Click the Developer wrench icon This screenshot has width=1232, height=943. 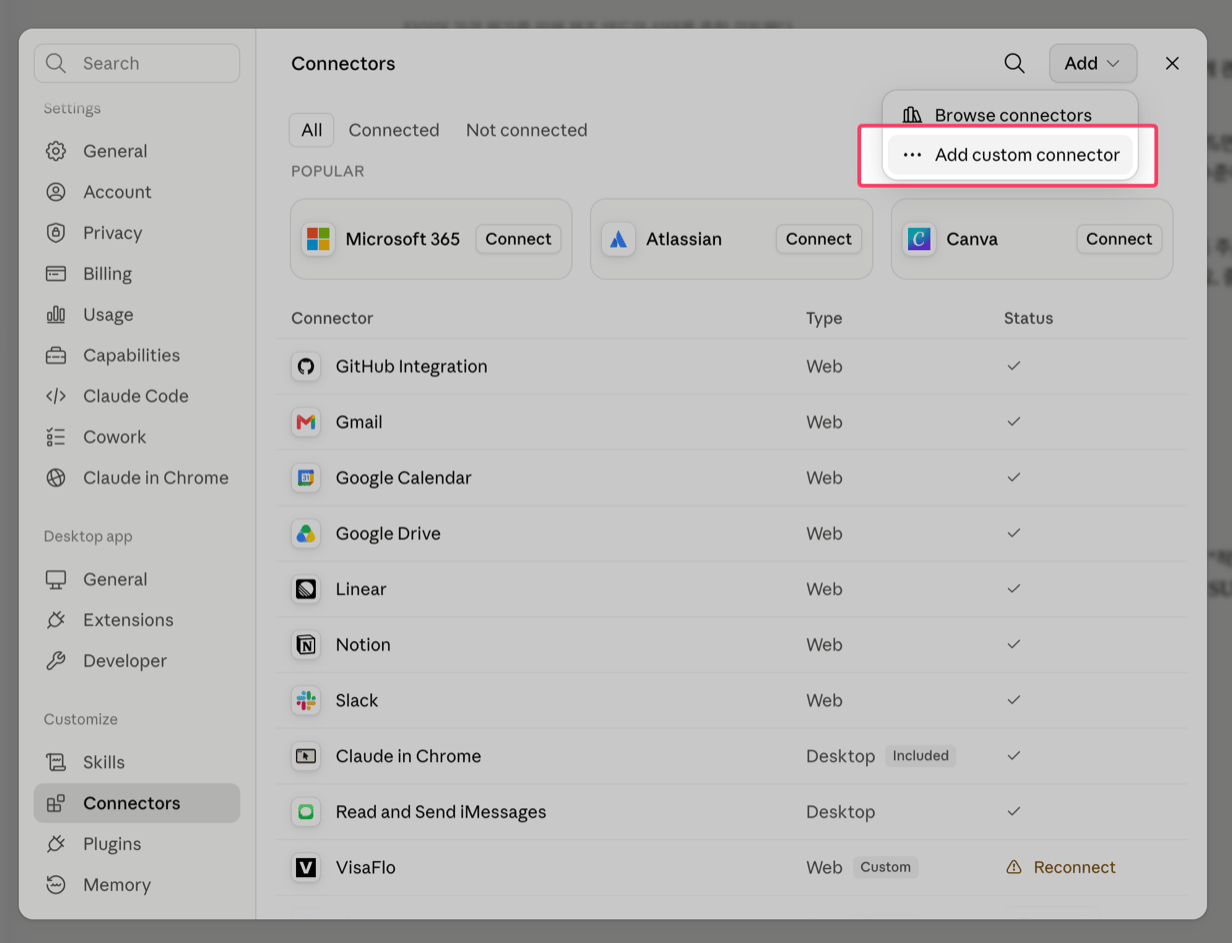tap(56, 661)
